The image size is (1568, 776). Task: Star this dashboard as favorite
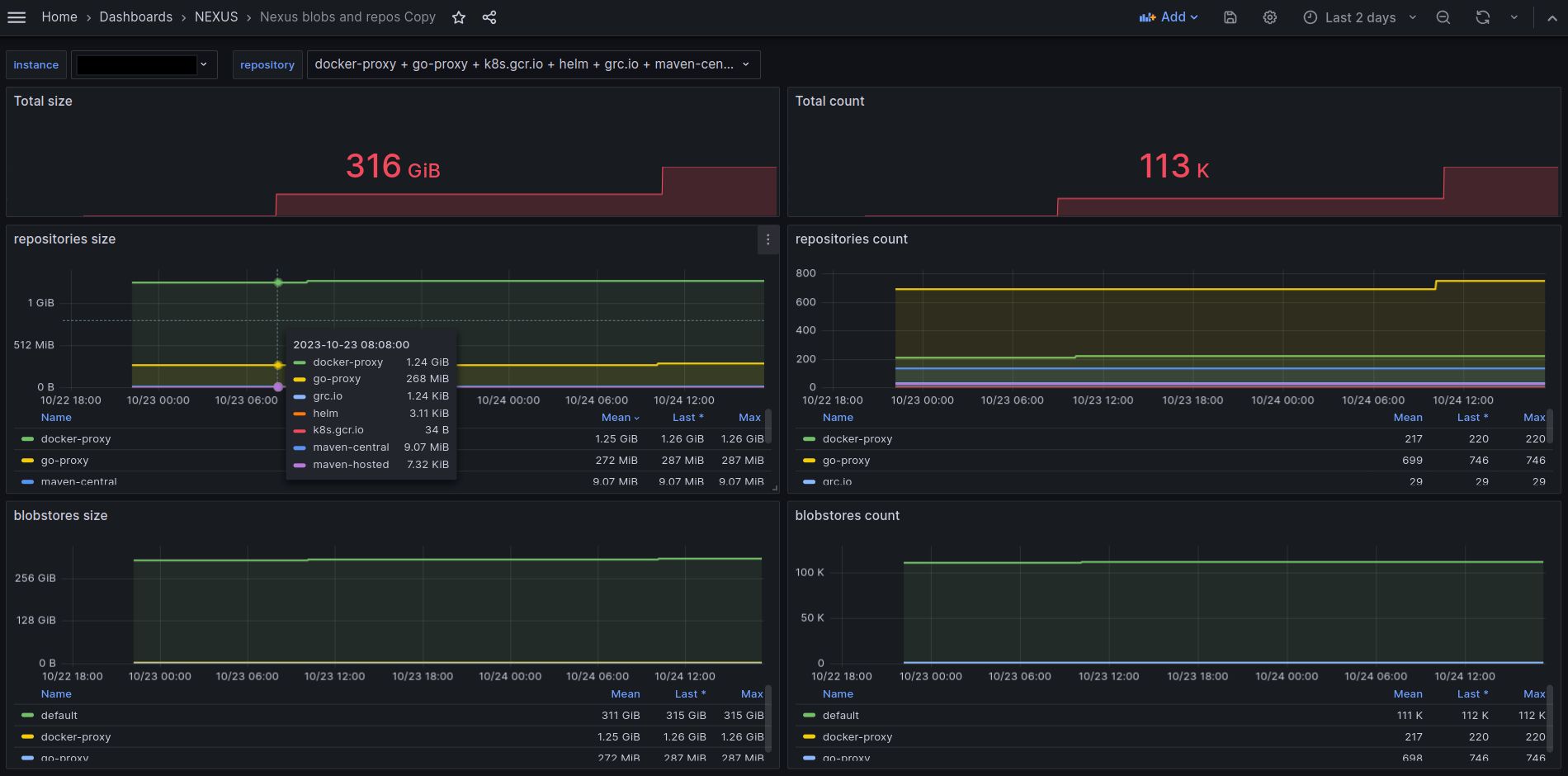tap(459, 17)
